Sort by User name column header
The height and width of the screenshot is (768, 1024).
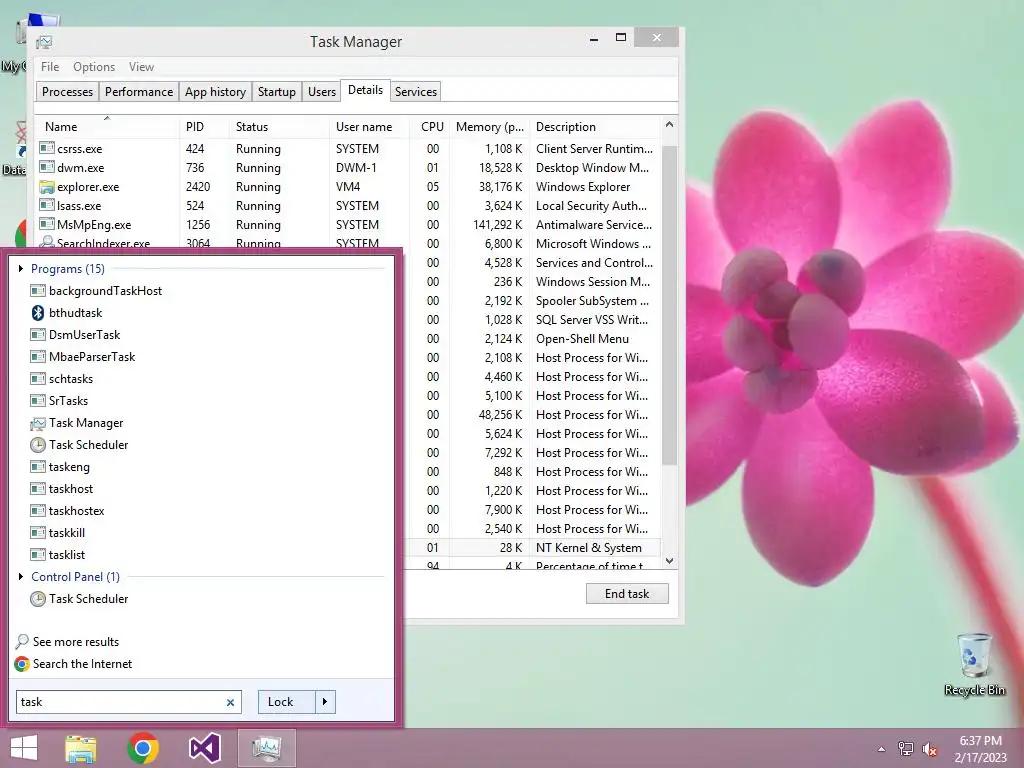click(x=369, y=127)
